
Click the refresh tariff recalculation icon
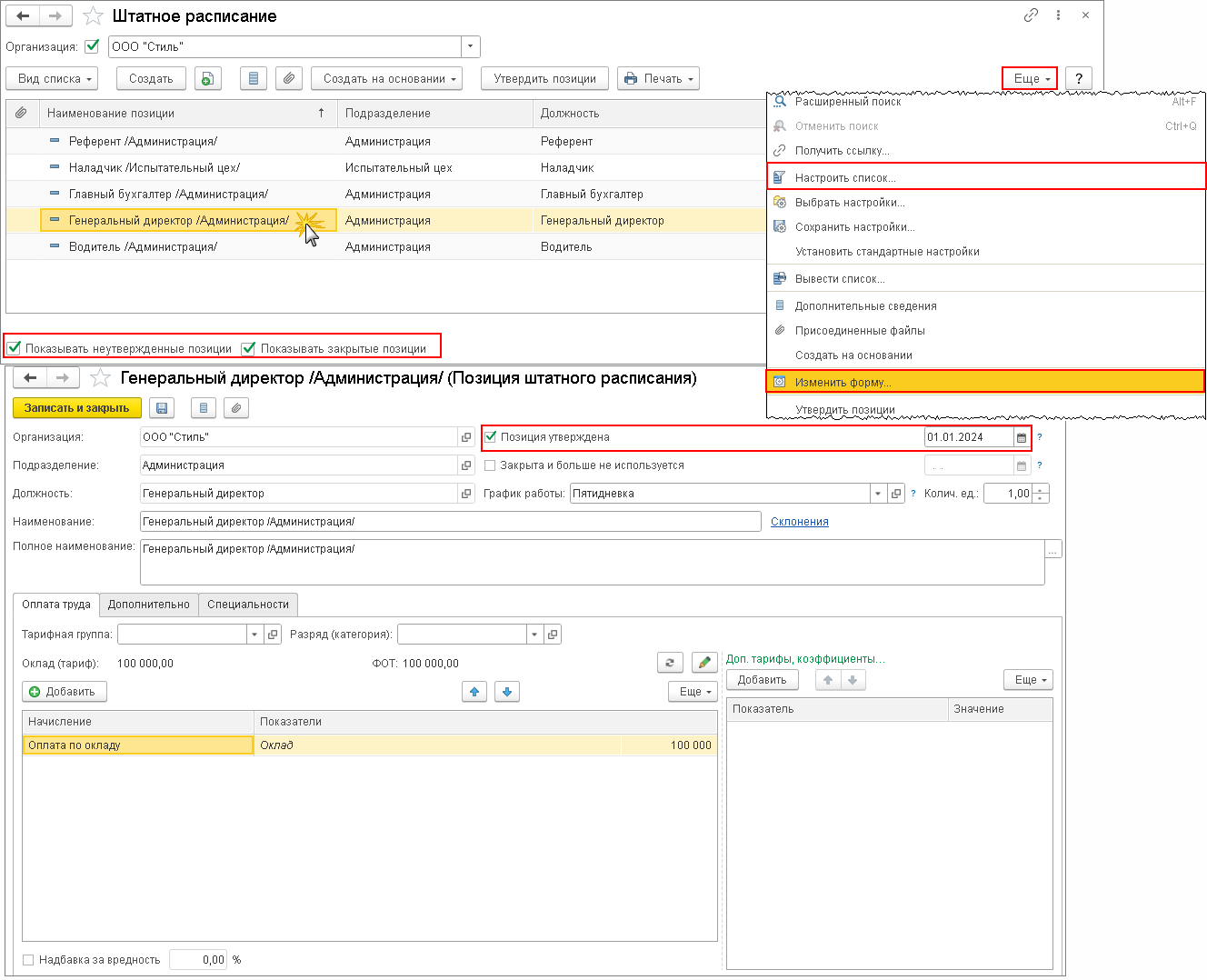tap(670, 663)
